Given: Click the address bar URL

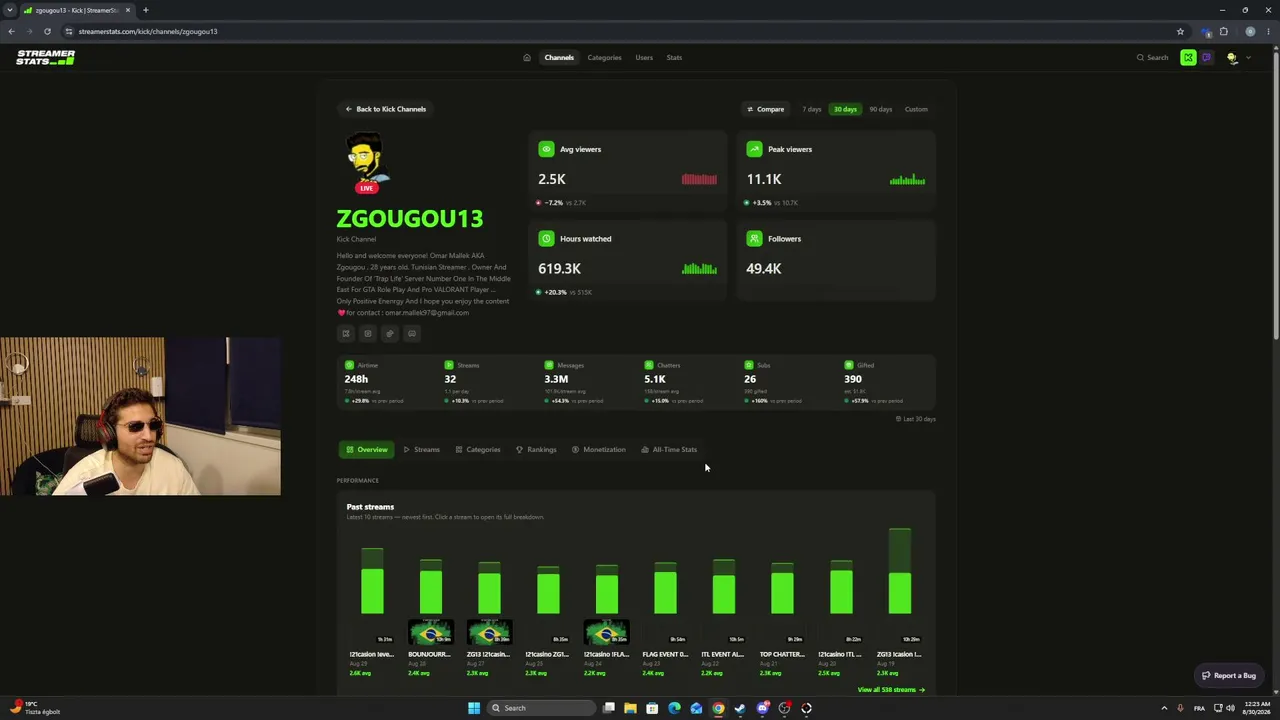Looking at the screenshot, I should (x=148, y=31).
